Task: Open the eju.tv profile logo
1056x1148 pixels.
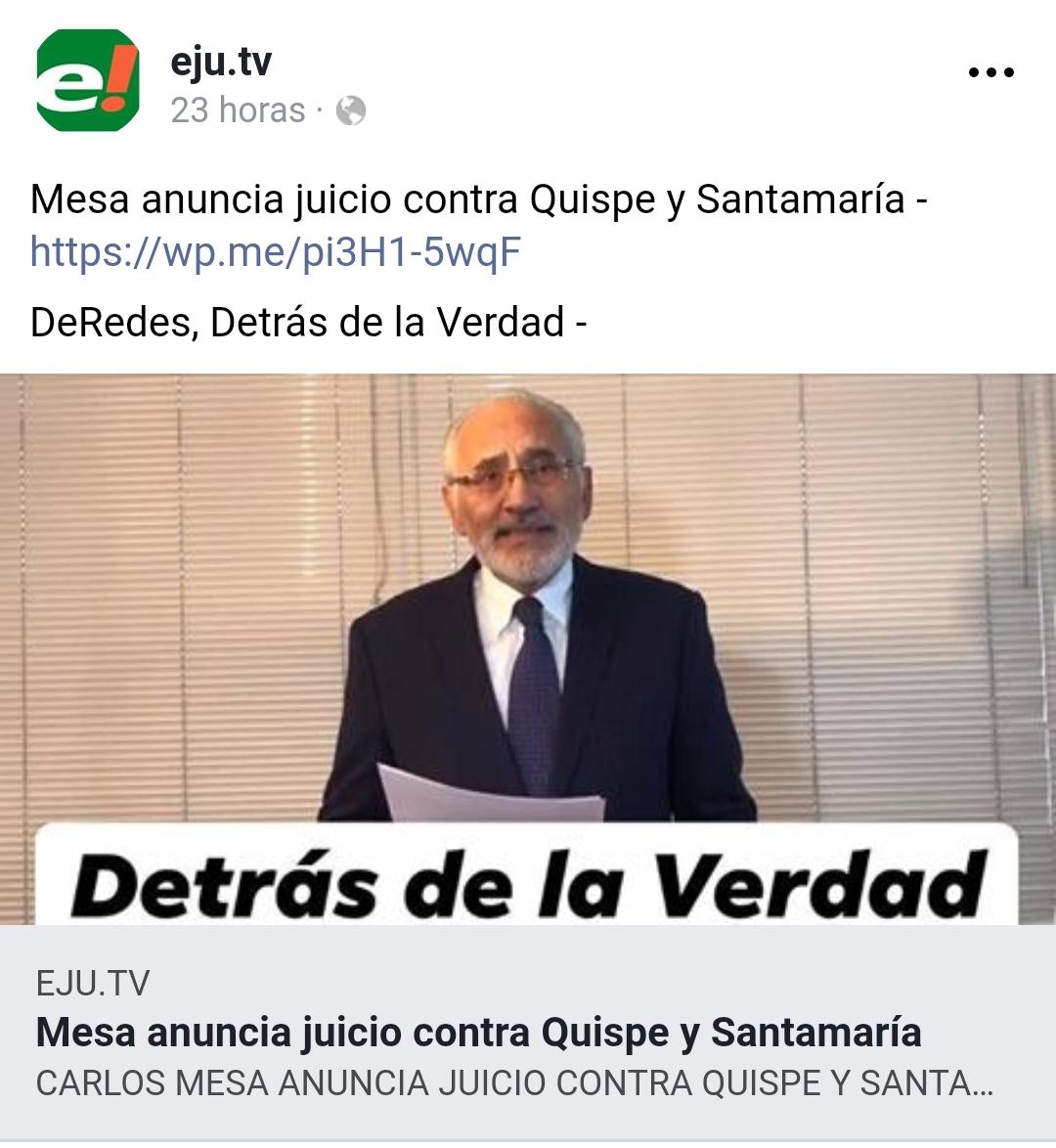Action: (88, 80)
